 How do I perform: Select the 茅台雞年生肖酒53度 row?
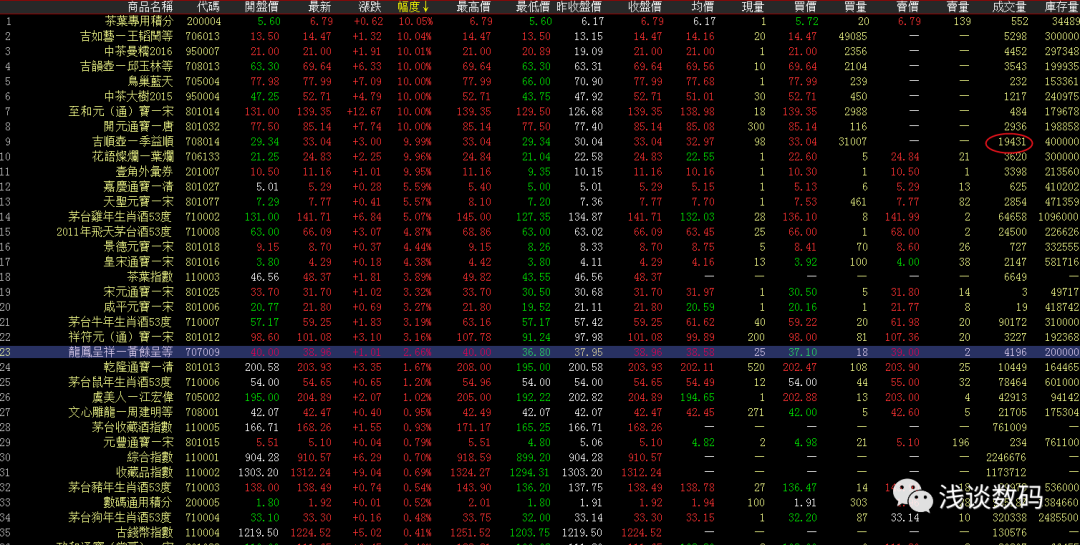point(540,216)
